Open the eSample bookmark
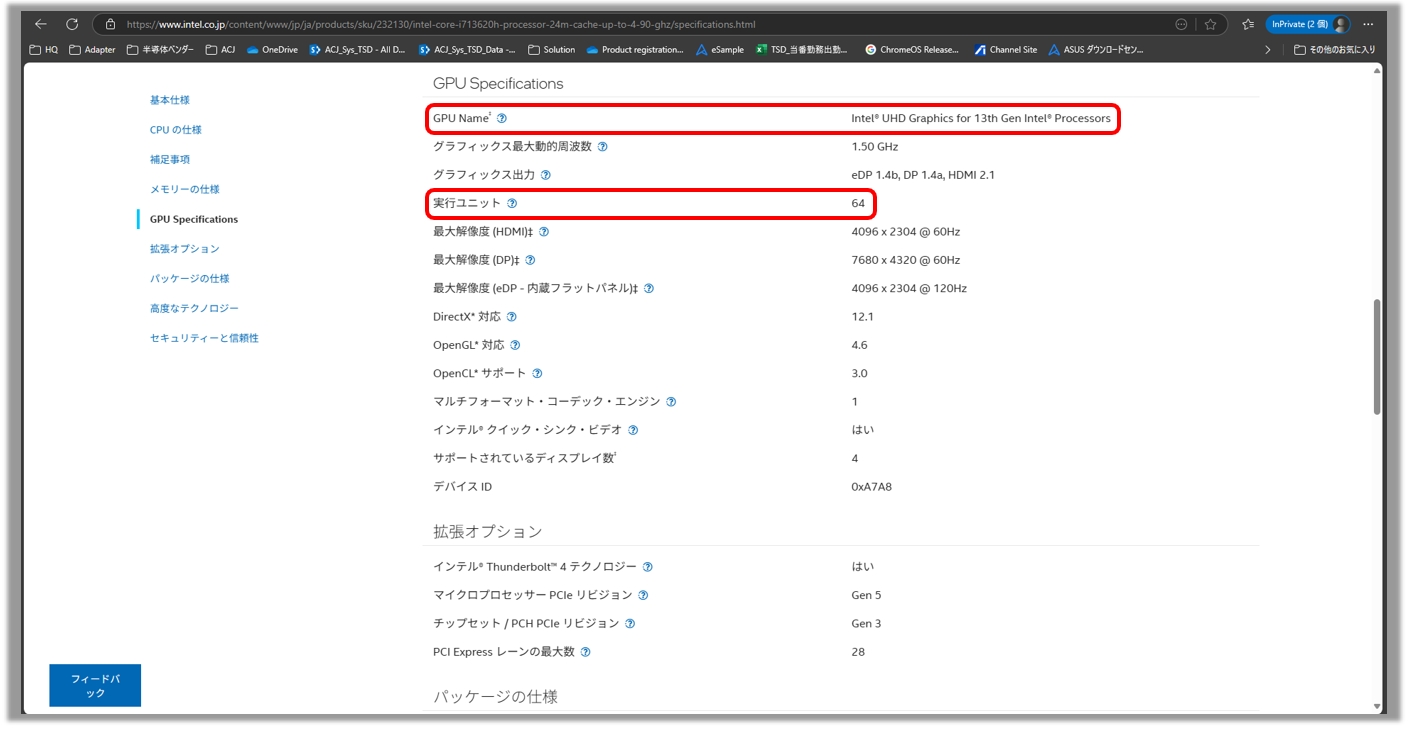This screenshot has width=1409, height=731. [x=720, y=49]
